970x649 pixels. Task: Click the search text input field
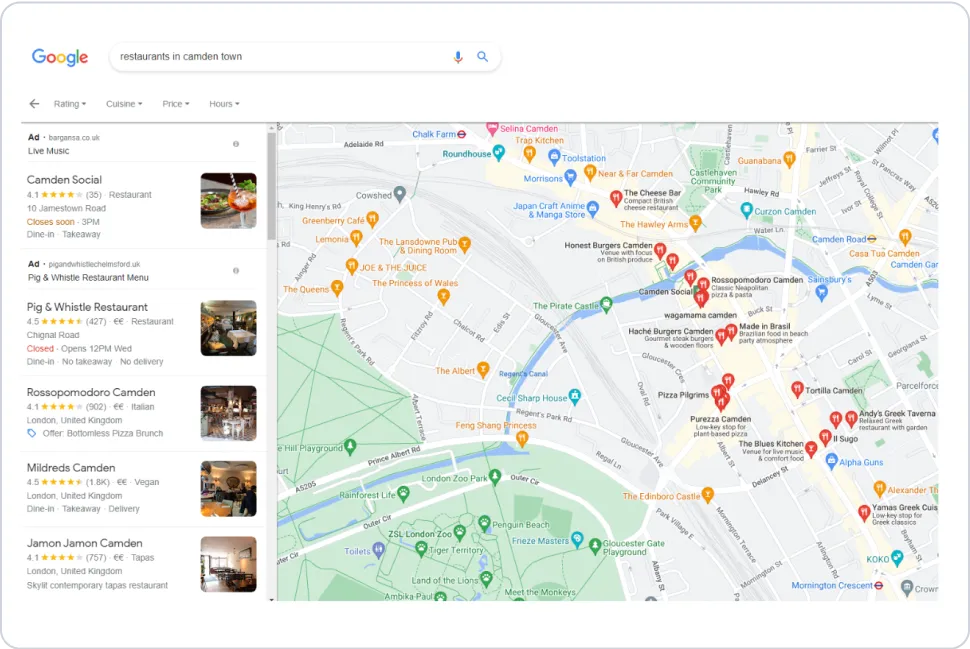[x=280, y=57]
